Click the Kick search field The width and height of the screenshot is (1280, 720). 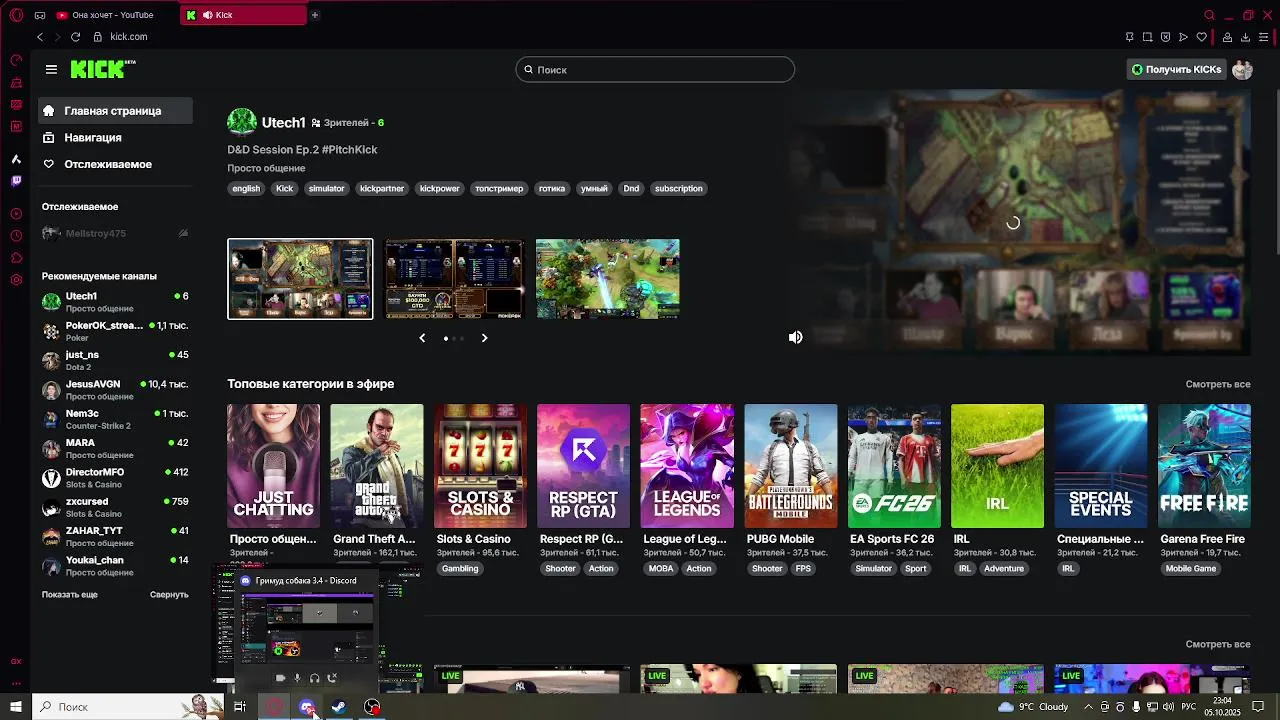[655, 69]
